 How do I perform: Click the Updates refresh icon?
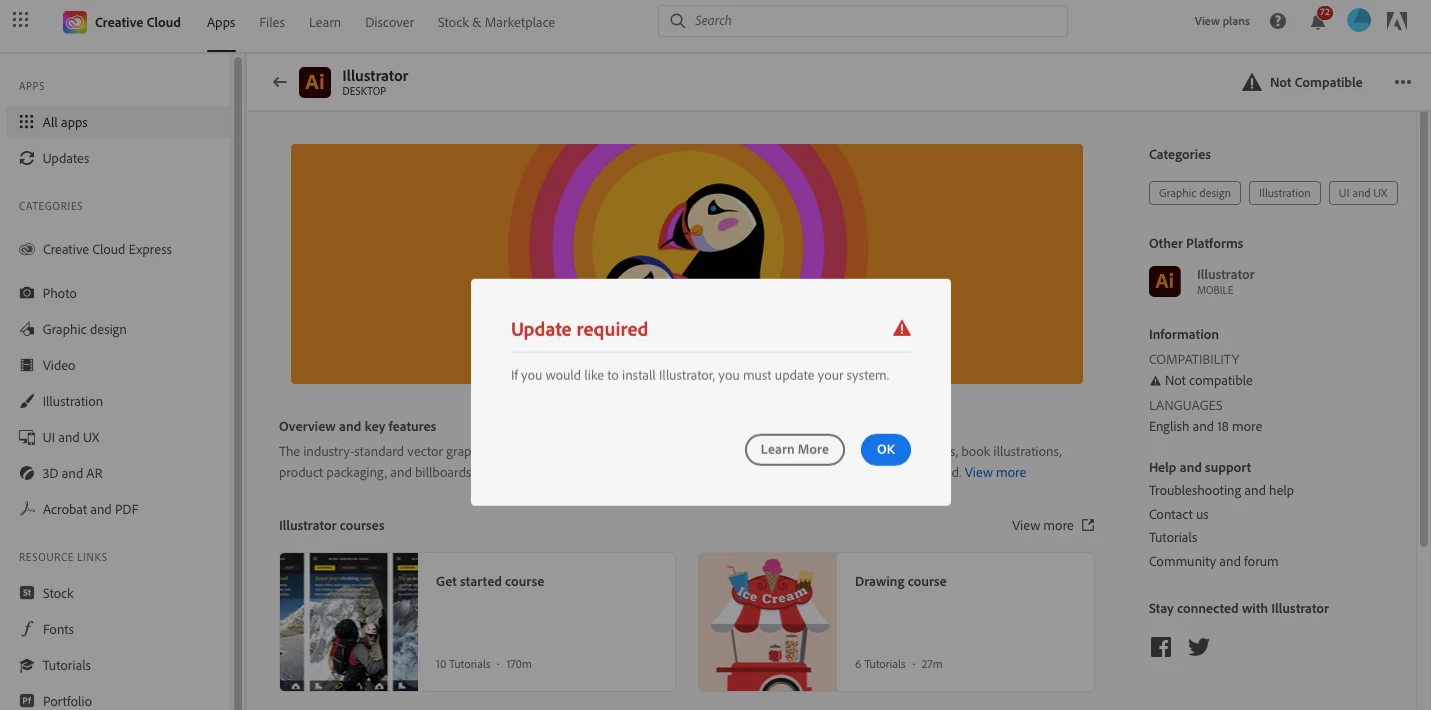coord(27,158)
